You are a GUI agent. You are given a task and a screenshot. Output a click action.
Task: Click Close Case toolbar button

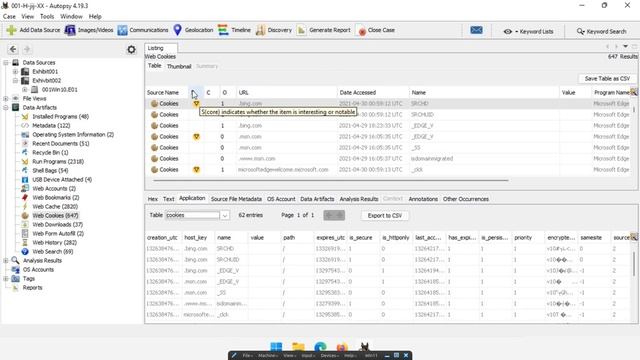pos(376,30)
